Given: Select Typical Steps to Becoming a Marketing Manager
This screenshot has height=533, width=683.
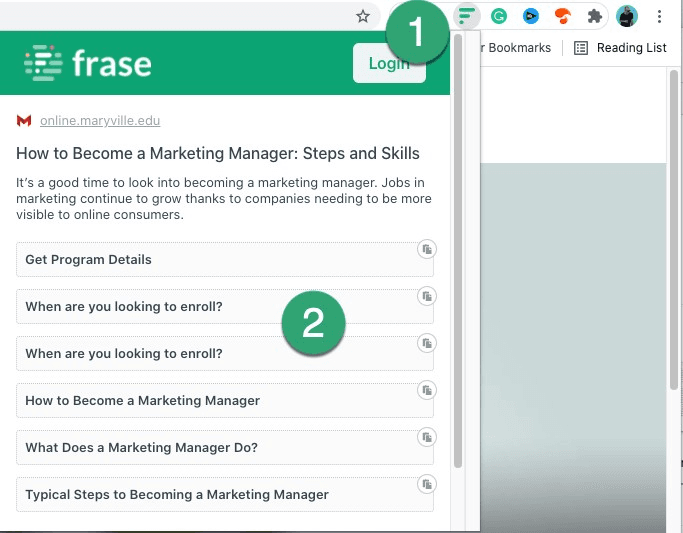Looking at the screenshot, I should point(225,495).
